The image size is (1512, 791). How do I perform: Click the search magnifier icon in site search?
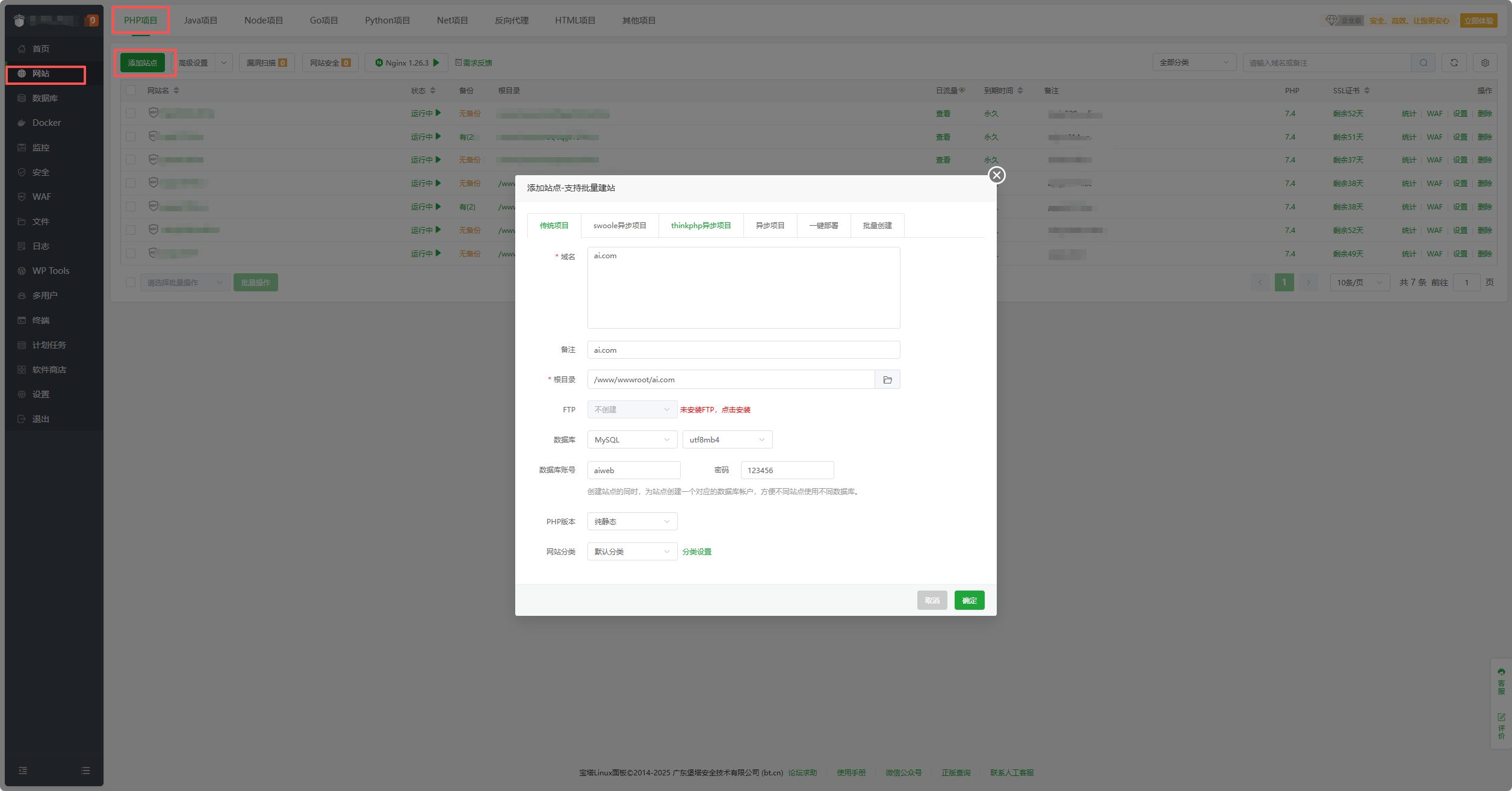click(x=1424, y=63)
